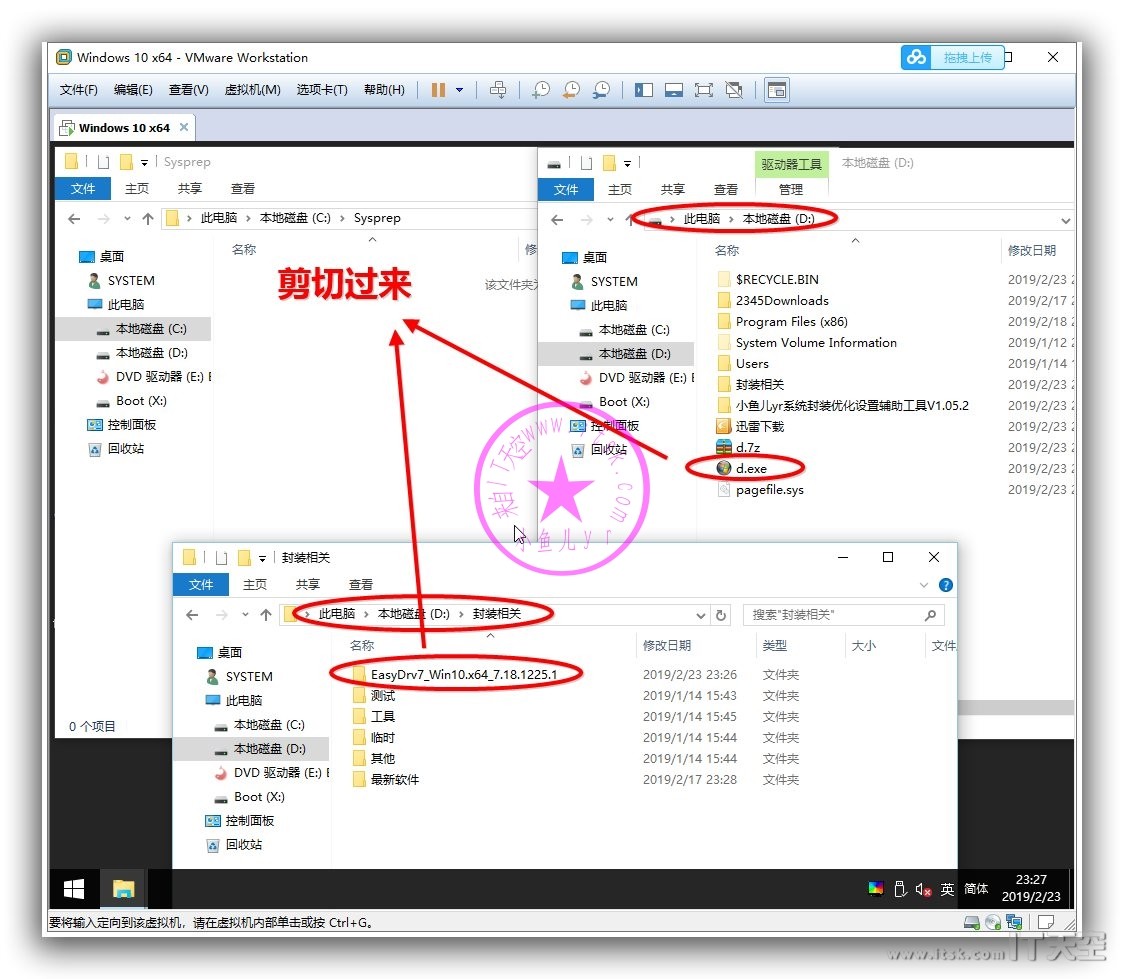Image resolution: width=1124 pixels, height=979 pixels.
Task: Take a snapshot with the snapshot clock icon
Action: (540, 90)
